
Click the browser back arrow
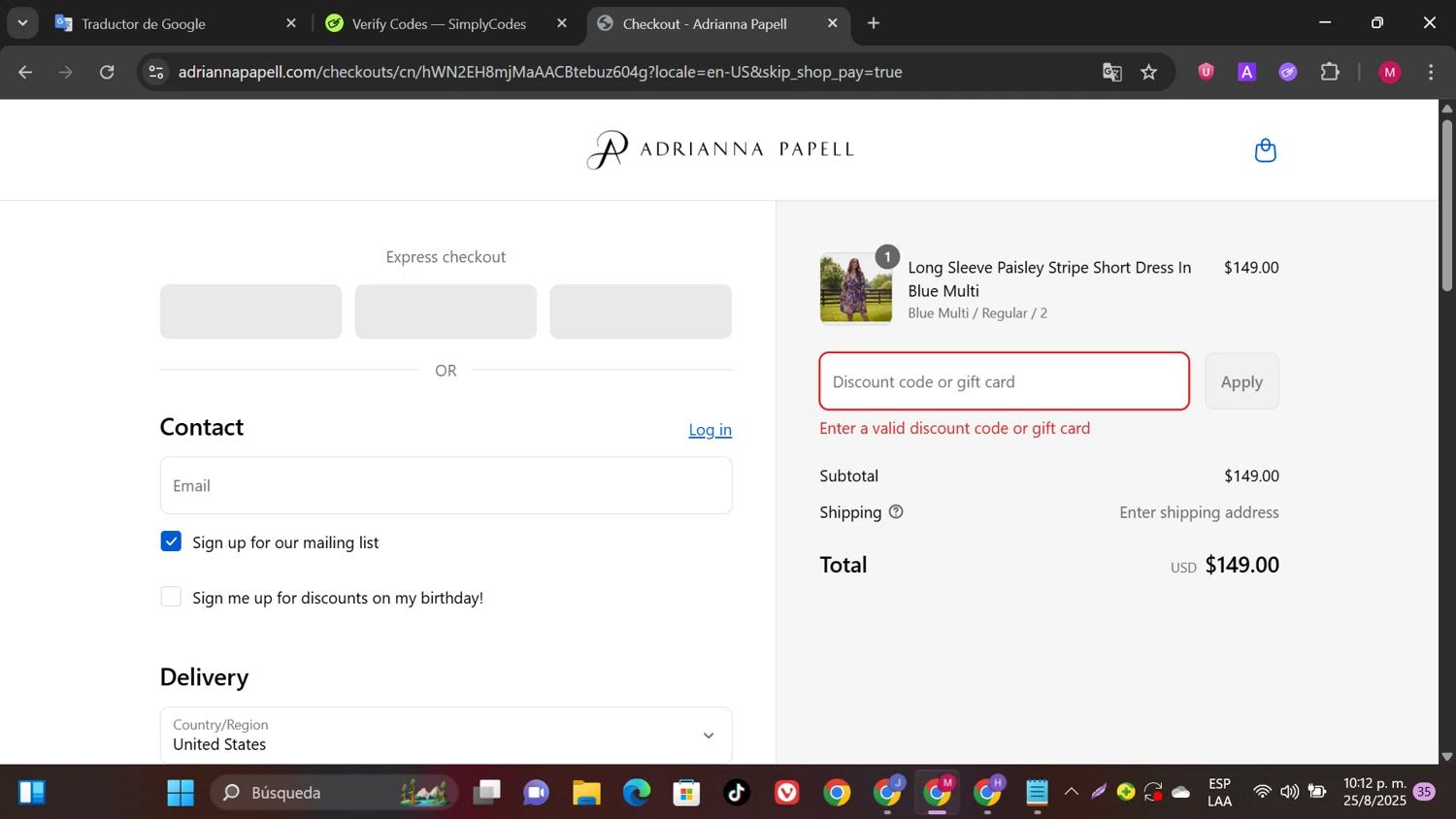(26, 72)
